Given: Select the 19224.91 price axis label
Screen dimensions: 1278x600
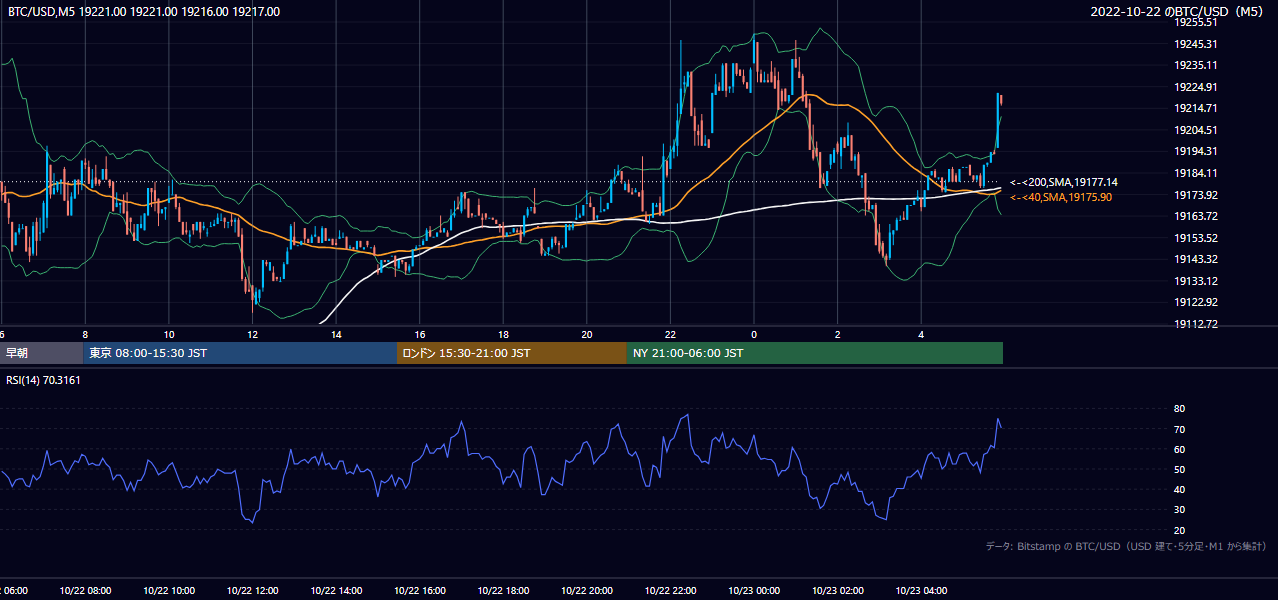Looking at the screenshot, I should tap(1195, 87).
